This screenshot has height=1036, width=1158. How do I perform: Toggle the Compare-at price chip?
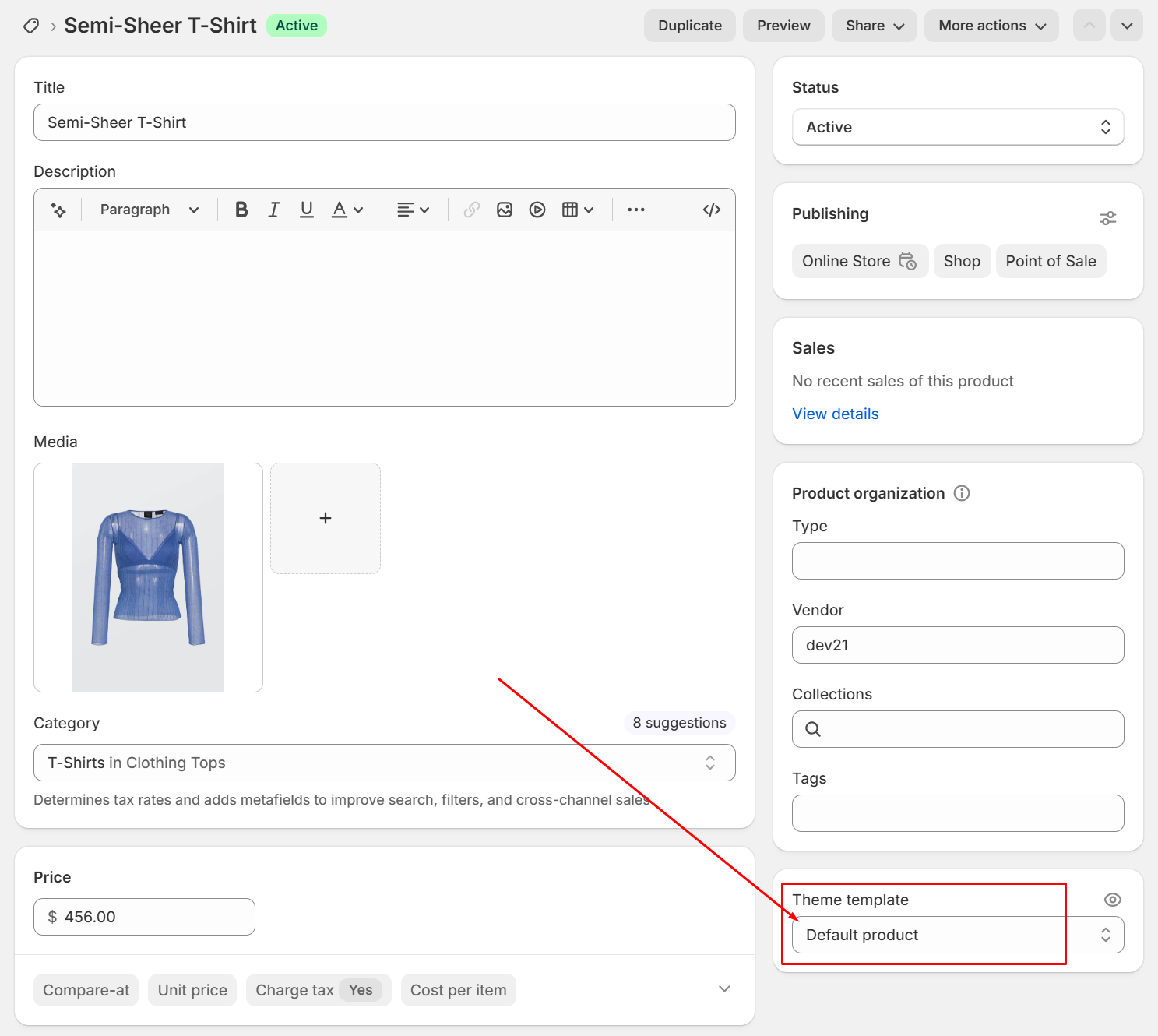click(86, 990)
